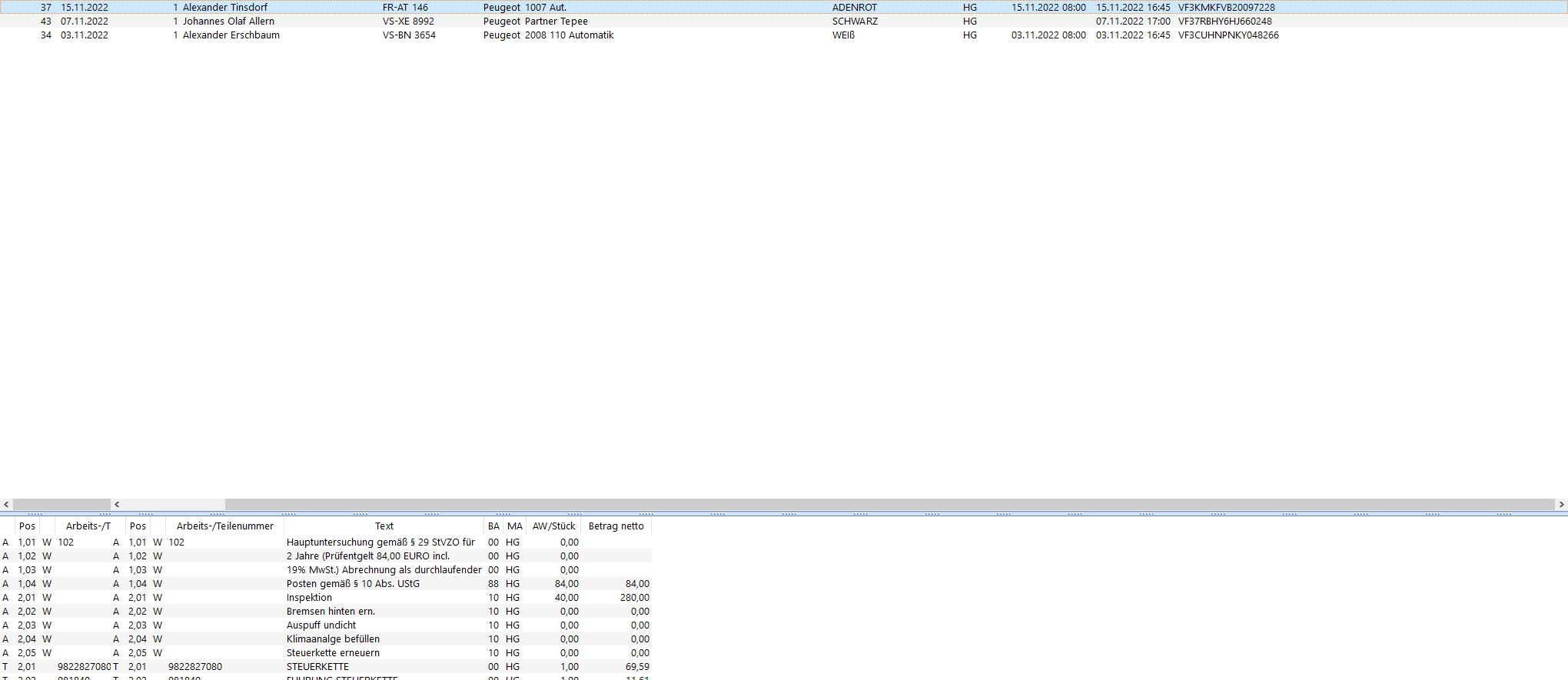Select the Alexander Tinsdorf order row

point(224,8)
